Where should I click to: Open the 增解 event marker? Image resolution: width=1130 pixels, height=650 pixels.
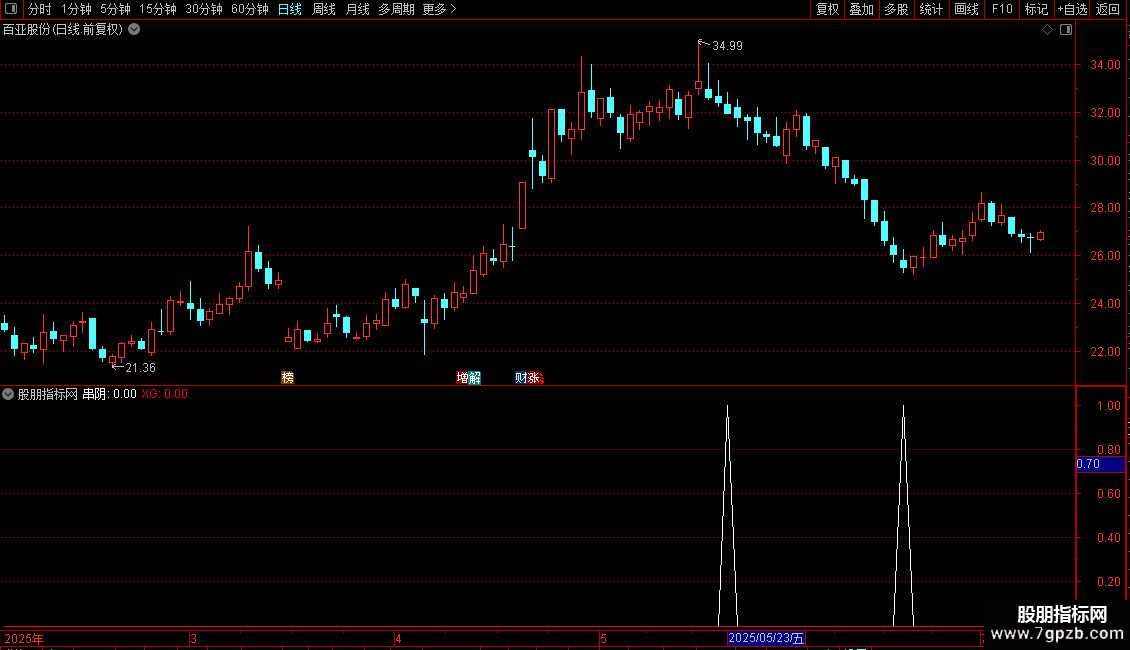(468, 378)
